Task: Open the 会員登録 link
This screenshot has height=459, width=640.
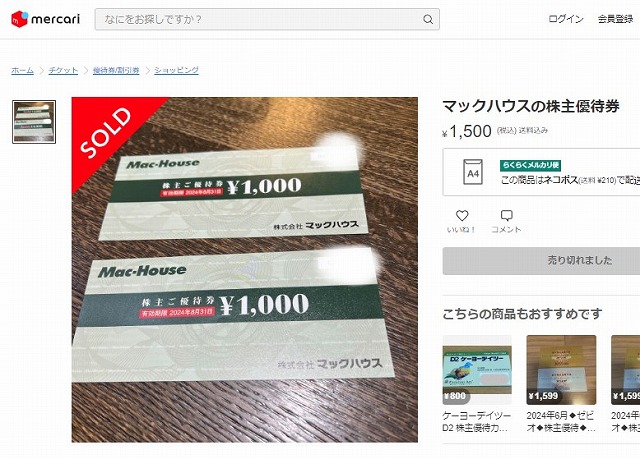Action: click(615, 19)
